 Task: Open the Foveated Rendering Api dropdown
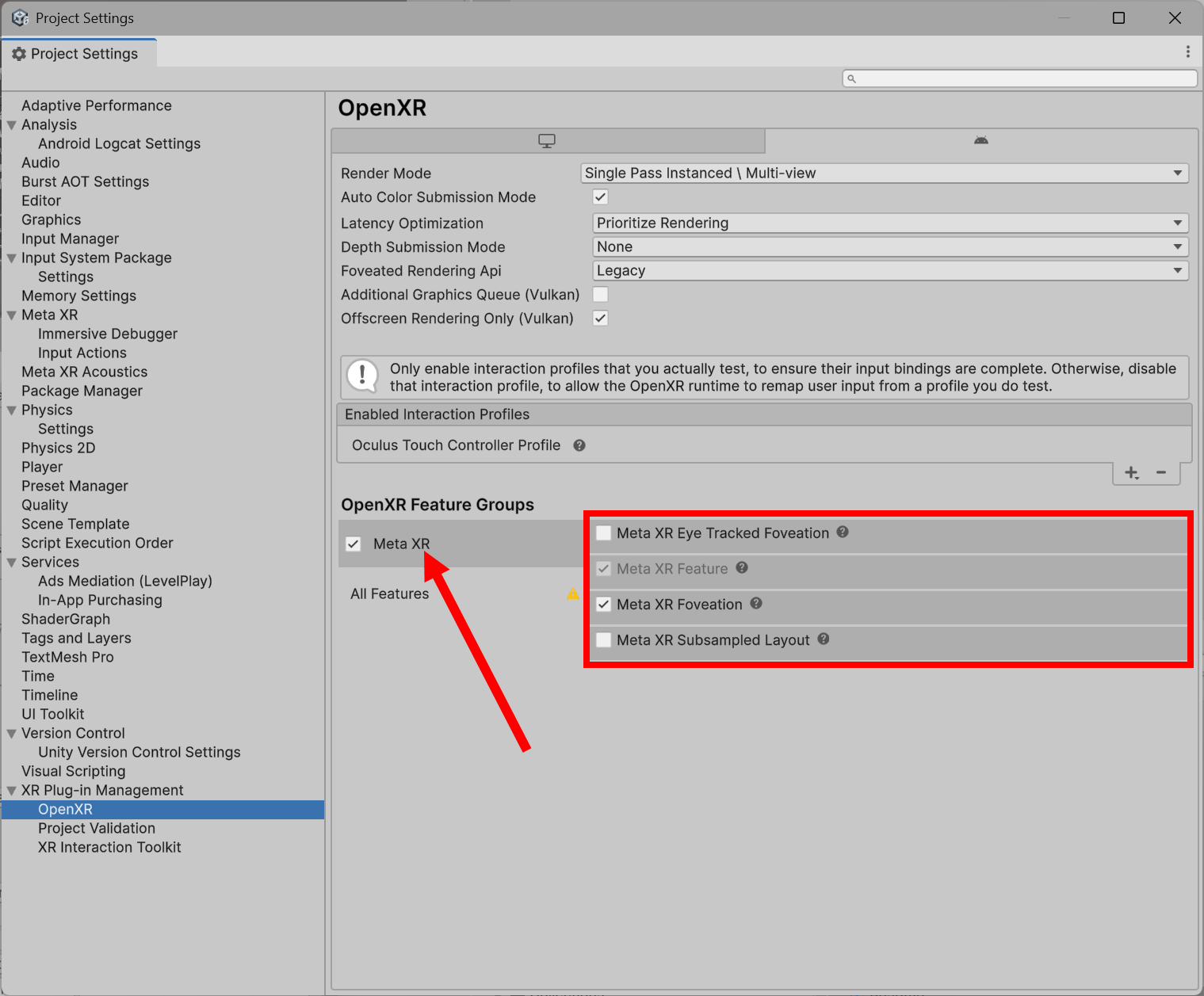891,270
